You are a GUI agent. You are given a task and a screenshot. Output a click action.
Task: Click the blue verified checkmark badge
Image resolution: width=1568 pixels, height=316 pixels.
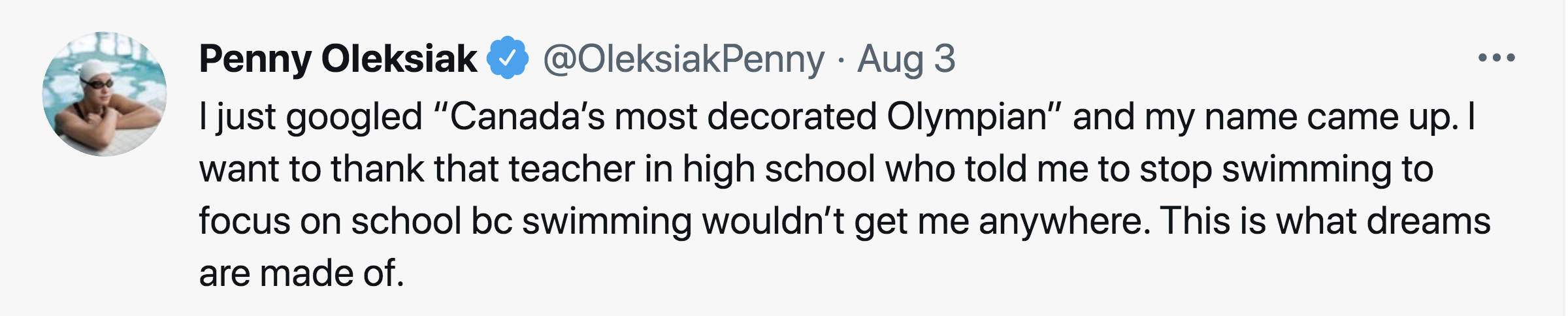[508, 58]
